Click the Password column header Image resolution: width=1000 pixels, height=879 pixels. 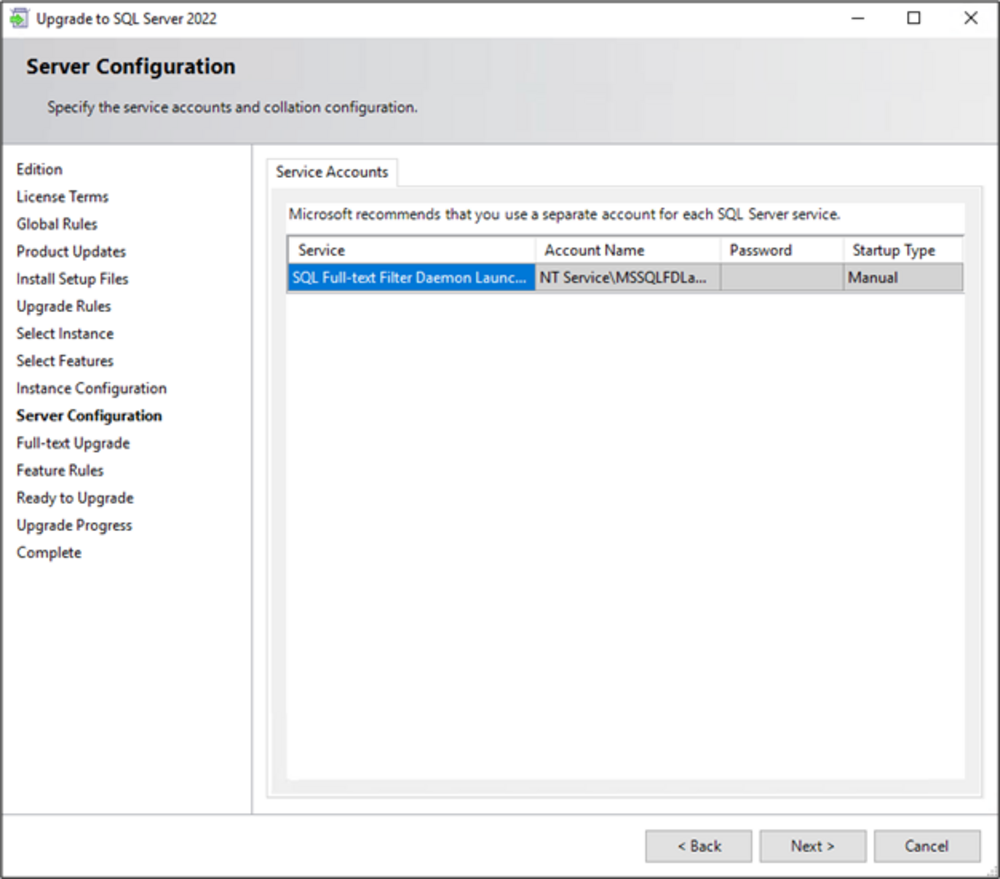[x=781, y=250]
